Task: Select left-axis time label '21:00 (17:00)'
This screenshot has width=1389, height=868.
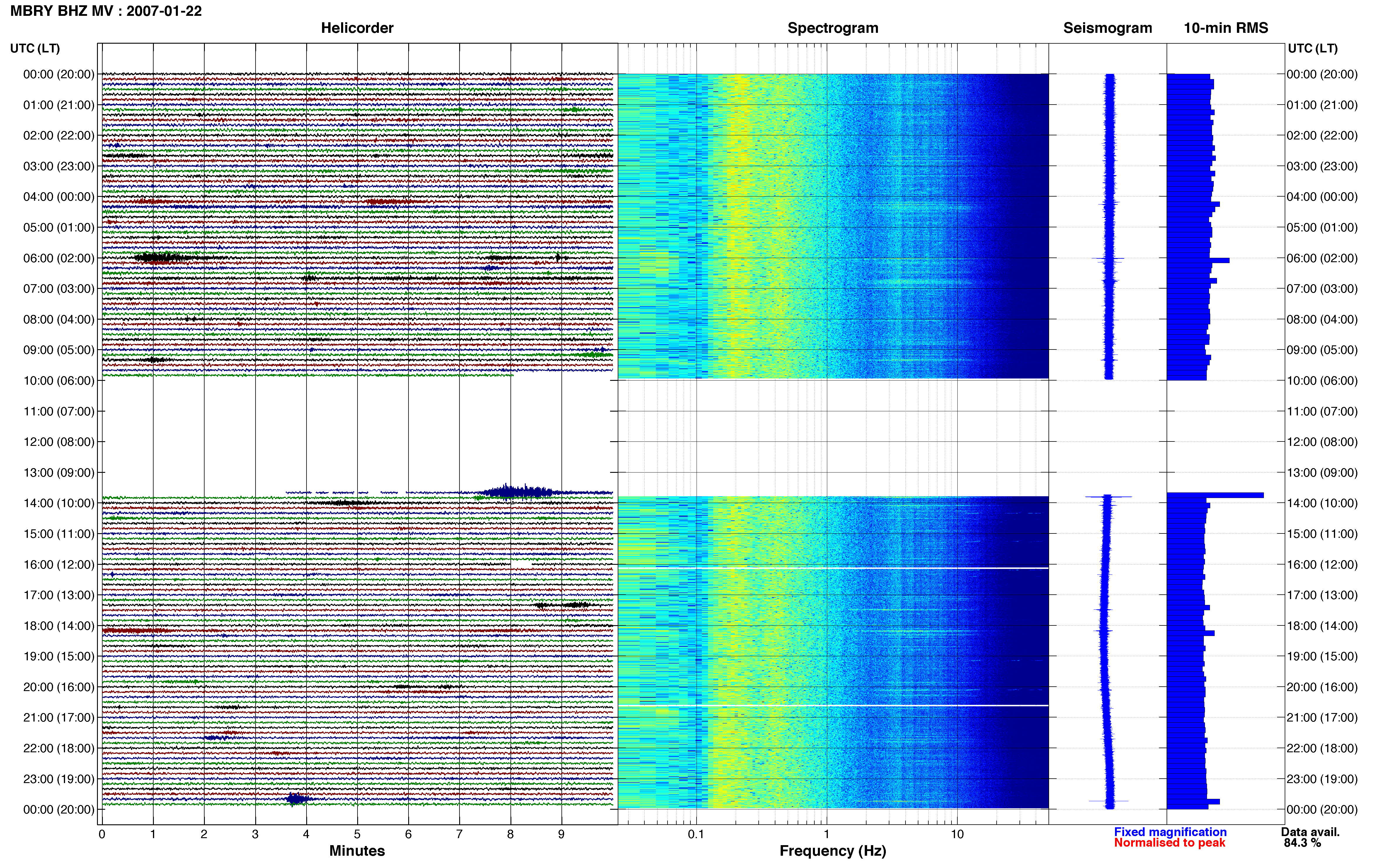Action: click(x=59, y=718)
